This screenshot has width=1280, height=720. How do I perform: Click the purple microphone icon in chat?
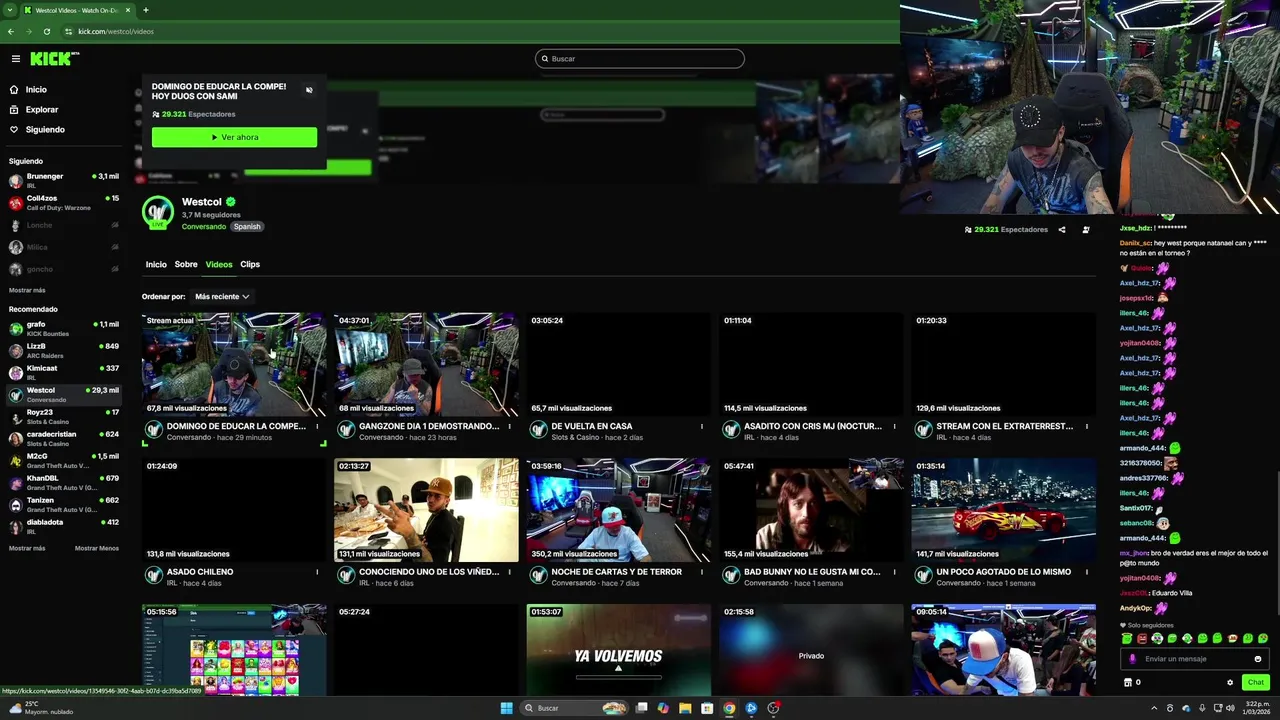1133,659
